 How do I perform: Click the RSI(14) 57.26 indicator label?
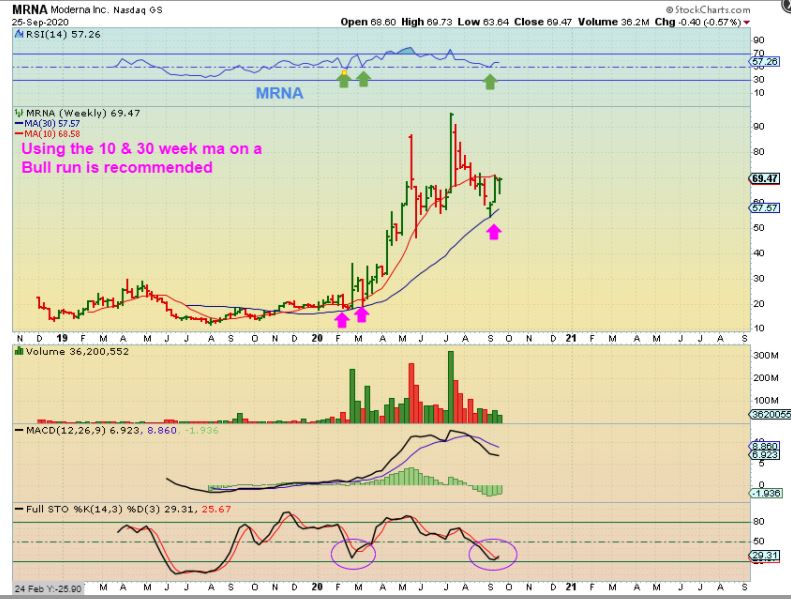pyautogui.click(x=48, y=33)
